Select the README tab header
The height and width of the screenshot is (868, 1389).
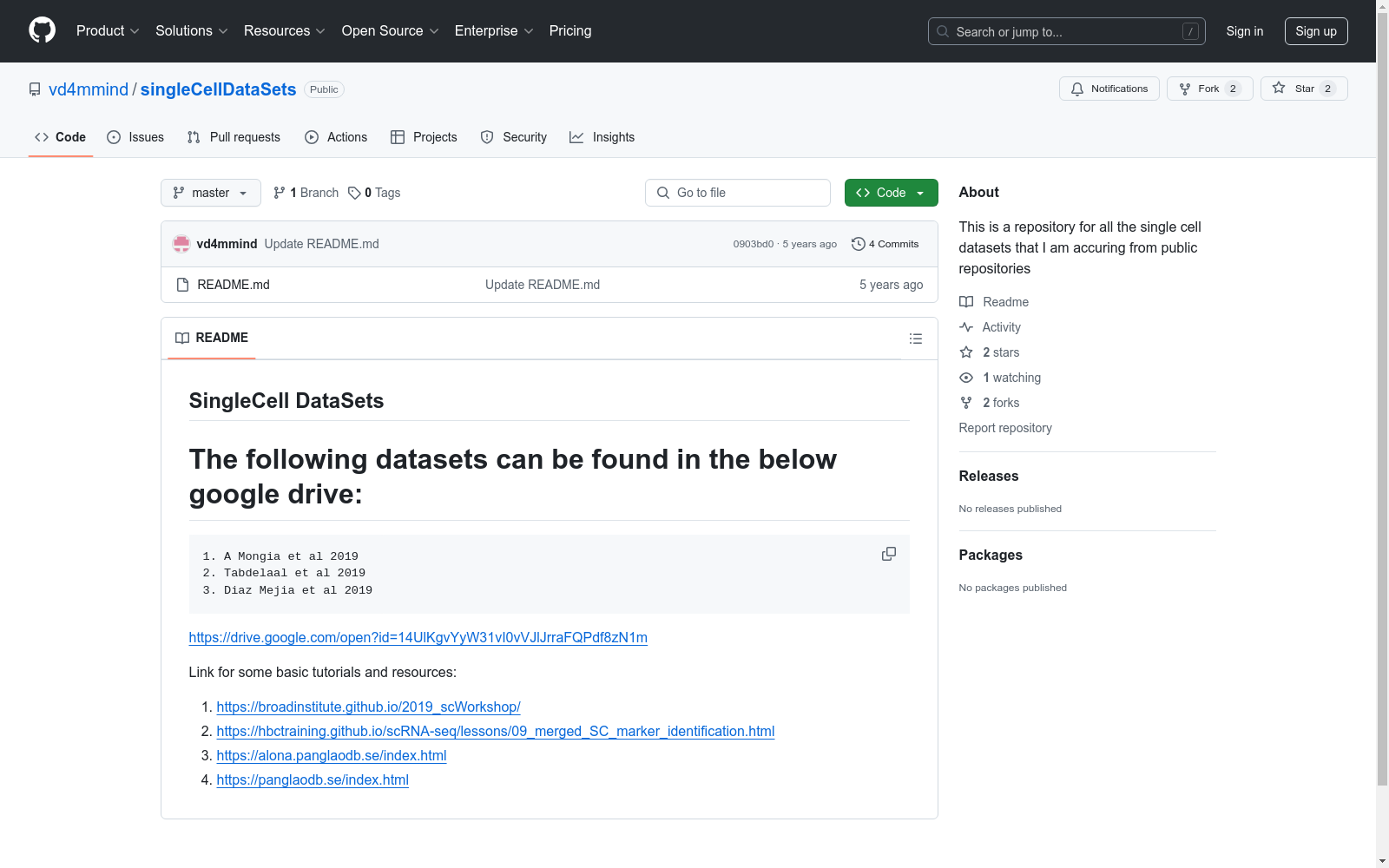point(212,338)
